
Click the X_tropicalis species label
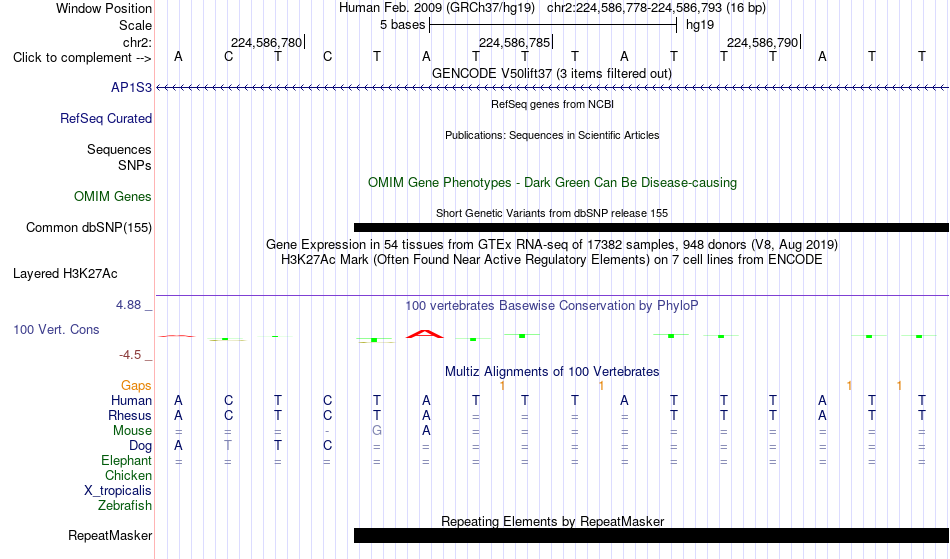118,491
